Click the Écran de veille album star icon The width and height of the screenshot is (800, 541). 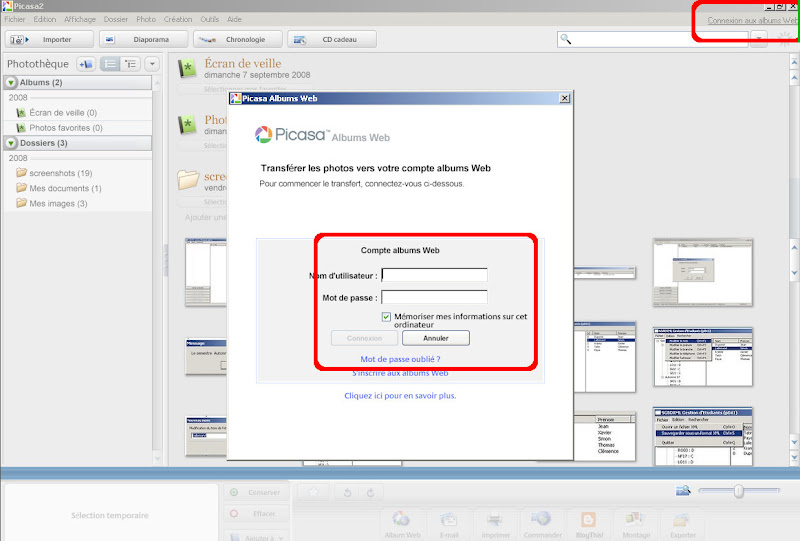187,68
